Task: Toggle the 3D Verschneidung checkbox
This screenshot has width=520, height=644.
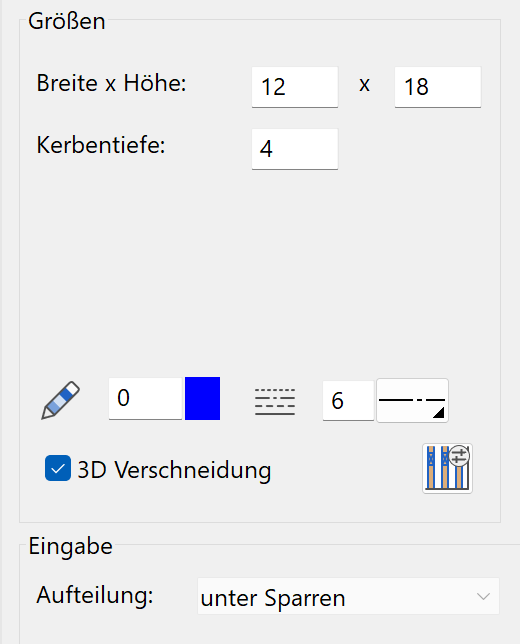Action: pyautogui.click(x=58, y=468)
